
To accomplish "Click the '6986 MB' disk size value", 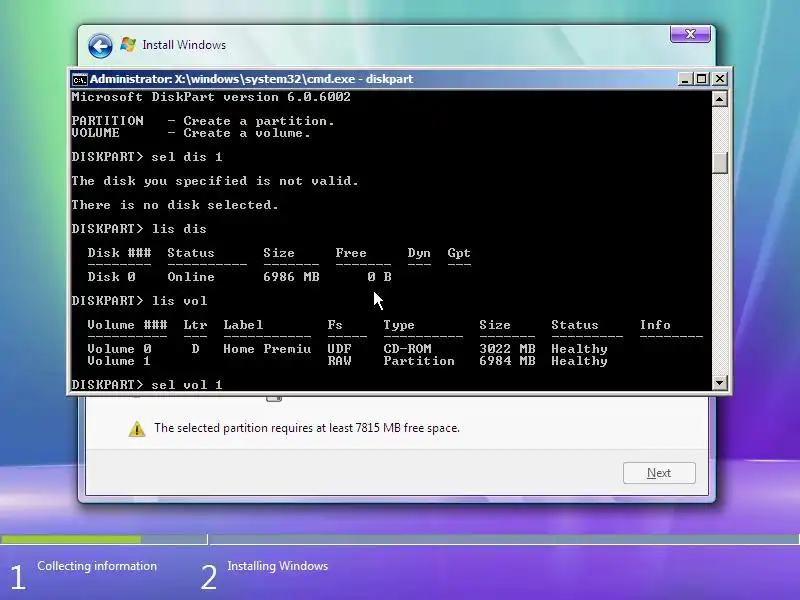I will coord(291,277).
